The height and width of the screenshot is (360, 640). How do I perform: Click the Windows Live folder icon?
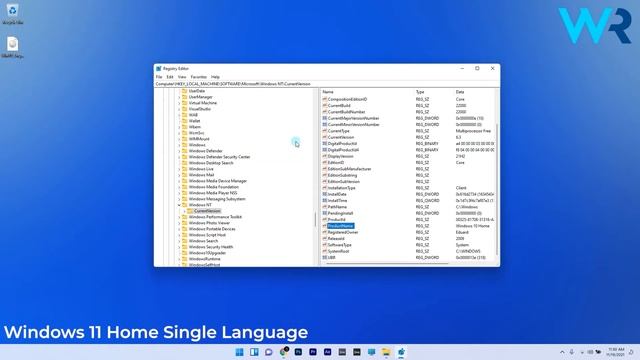tap(184, 169)
